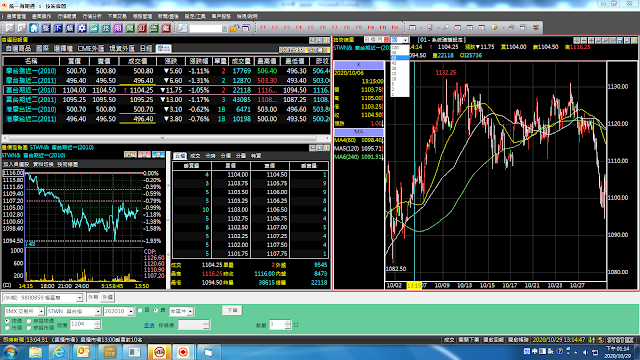
Task: Select the 日 period button on the chart
Action: pos(367,40)
